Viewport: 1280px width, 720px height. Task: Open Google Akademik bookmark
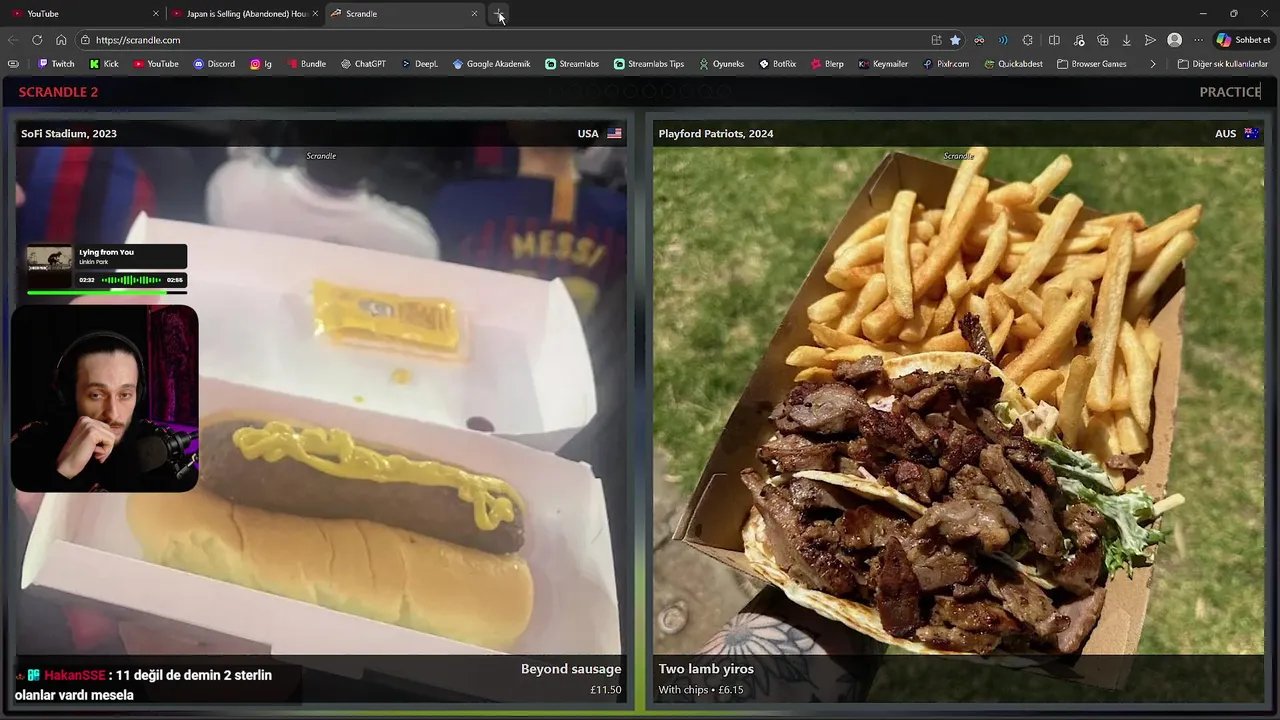(491, 64)
